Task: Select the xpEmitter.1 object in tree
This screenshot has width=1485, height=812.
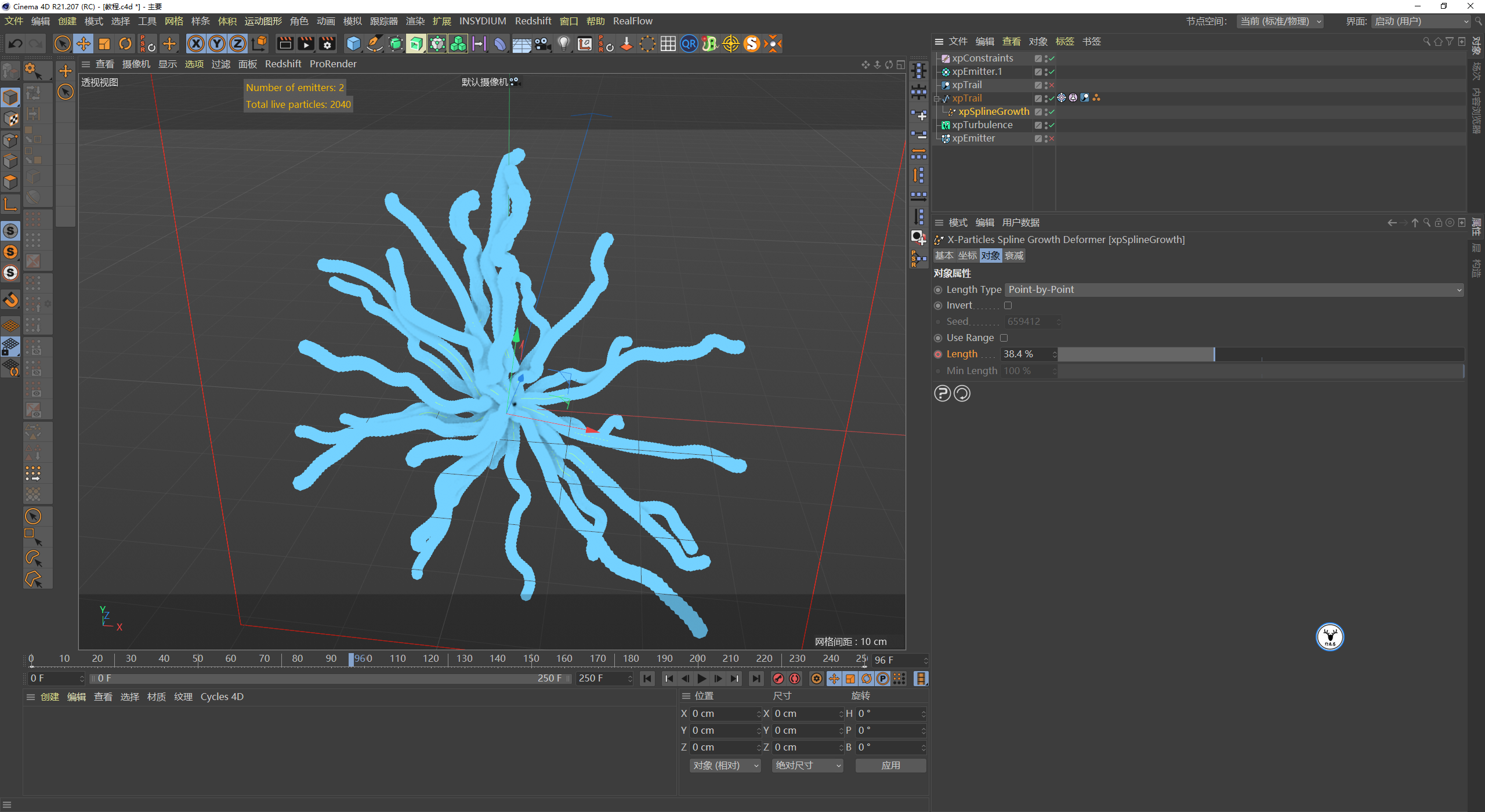Action: 977,71
